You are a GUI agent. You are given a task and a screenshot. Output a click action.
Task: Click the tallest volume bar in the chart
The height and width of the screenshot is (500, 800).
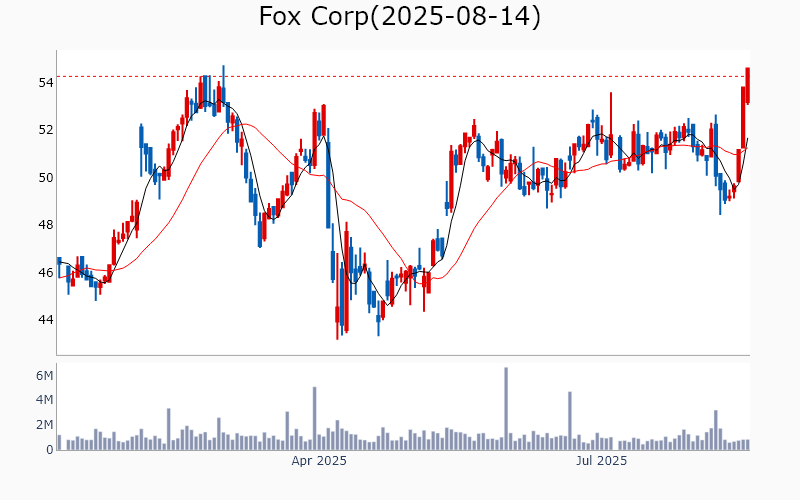point(506,409)
